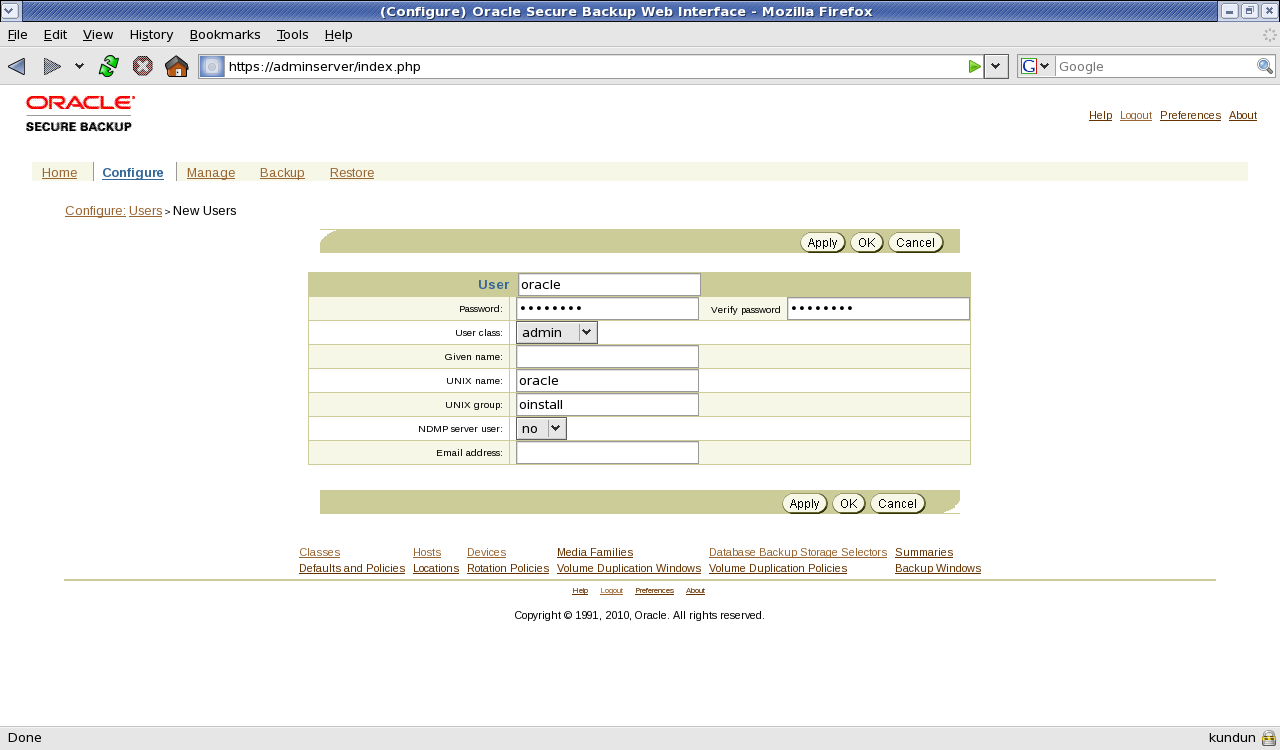Click the green Go arrow in address bar
Screen dimensions: 1280x750
tap(975, 67)
